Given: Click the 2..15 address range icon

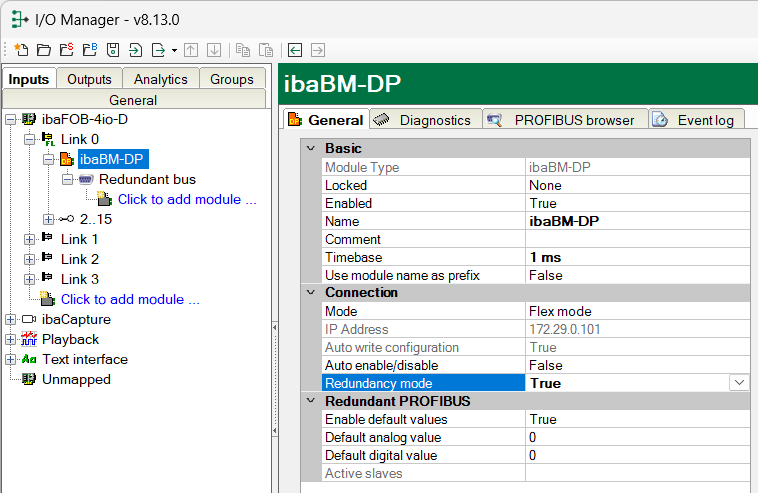Looking at the screenshot, I should click(x=66, y=219).
